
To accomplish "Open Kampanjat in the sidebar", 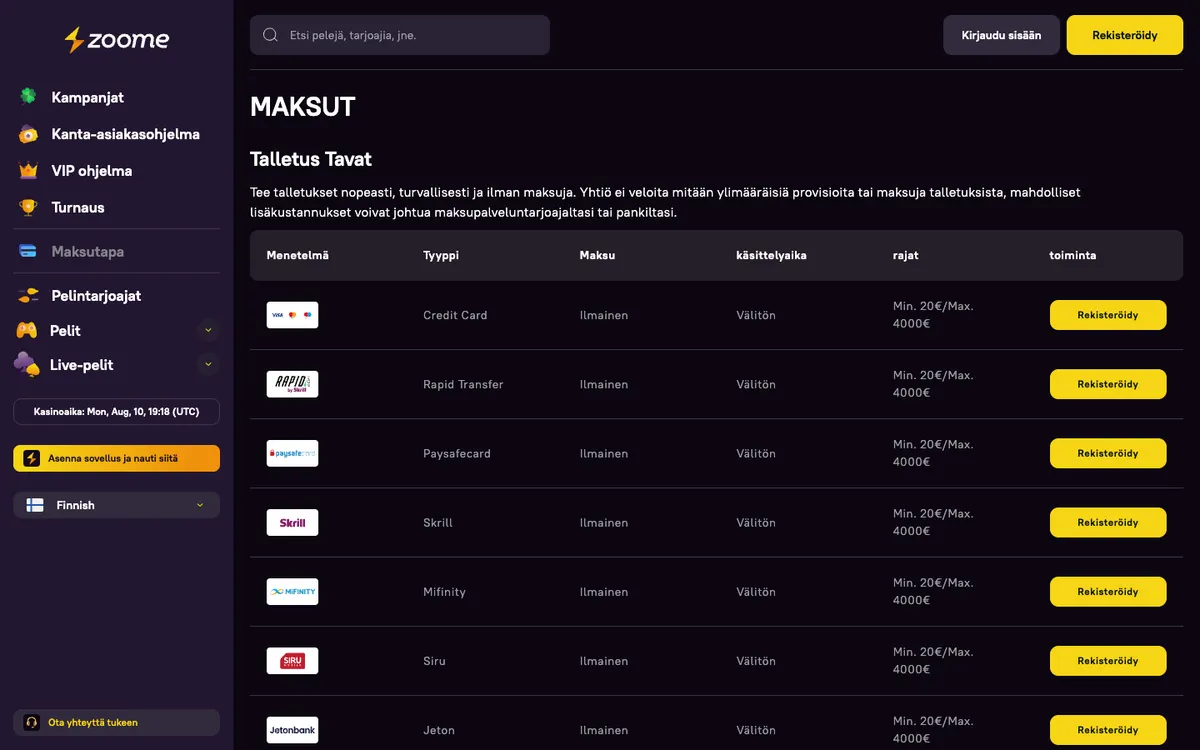I will click(x=87, y=97).
